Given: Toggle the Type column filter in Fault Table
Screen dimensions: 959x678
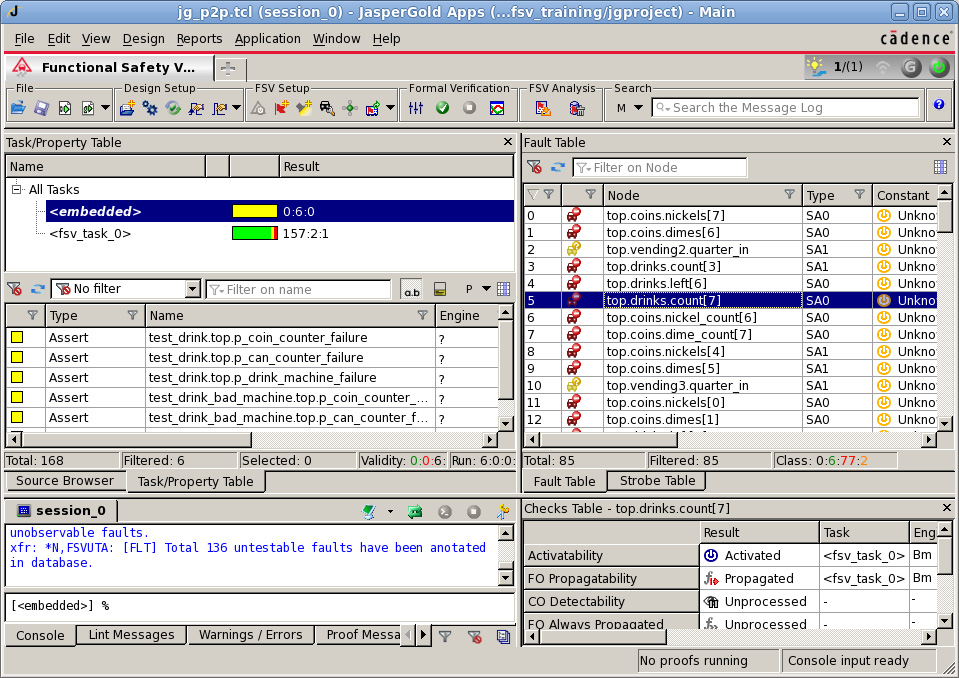Looking at the screenshot, I should pos(859,194).
